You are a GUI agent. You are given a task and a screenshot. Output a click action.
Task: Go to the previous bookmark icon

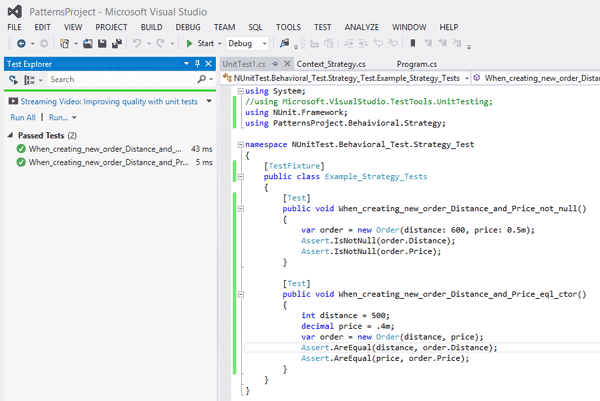point(428,43)
